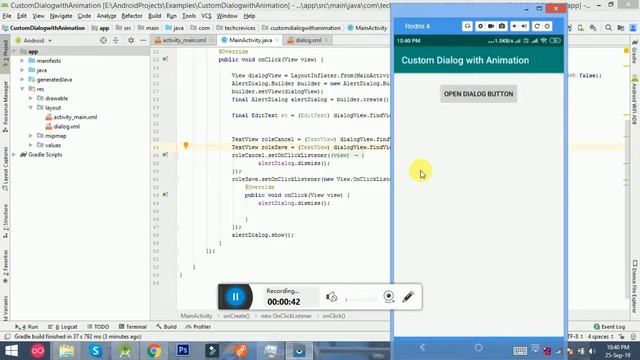Select activity_main.xml in project tree
This screenshot has width=640, height=360.
tap(71, 117)
